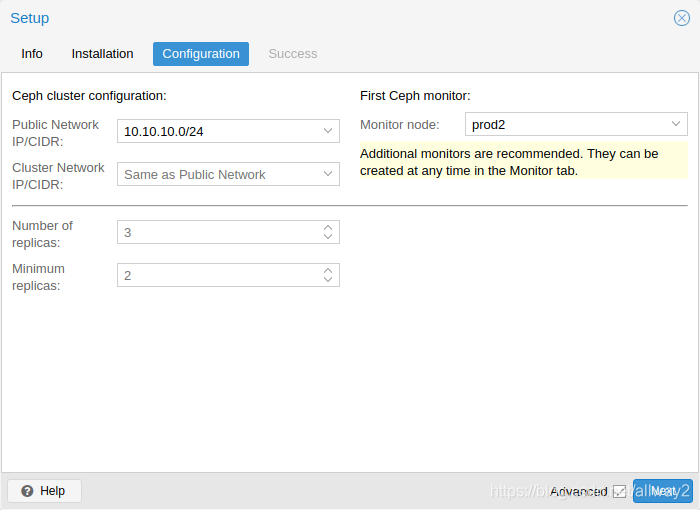Screen dimensions: 700x510
Task: Click the disabled Success tab
Action: coord(293,54)
